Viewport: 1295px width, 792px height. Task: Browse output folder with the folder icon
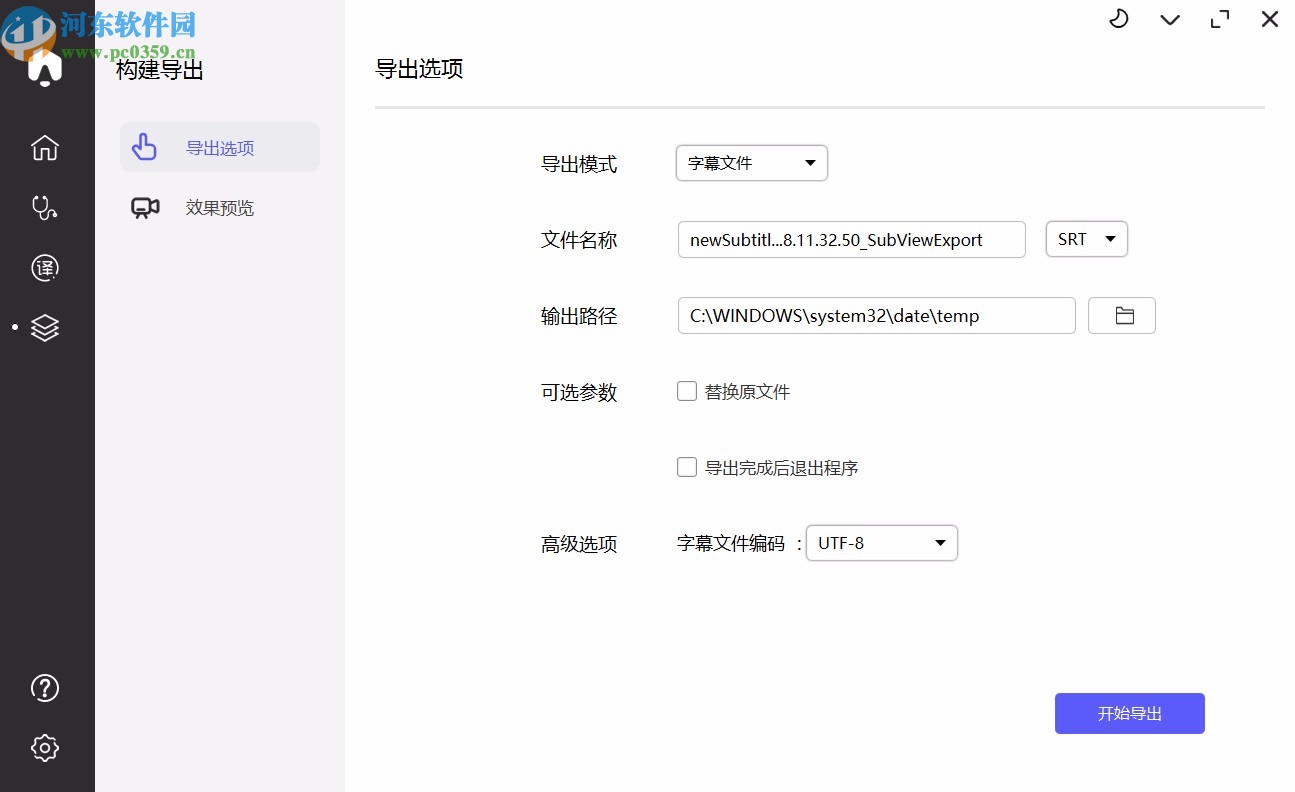[x=1122, y=316]
